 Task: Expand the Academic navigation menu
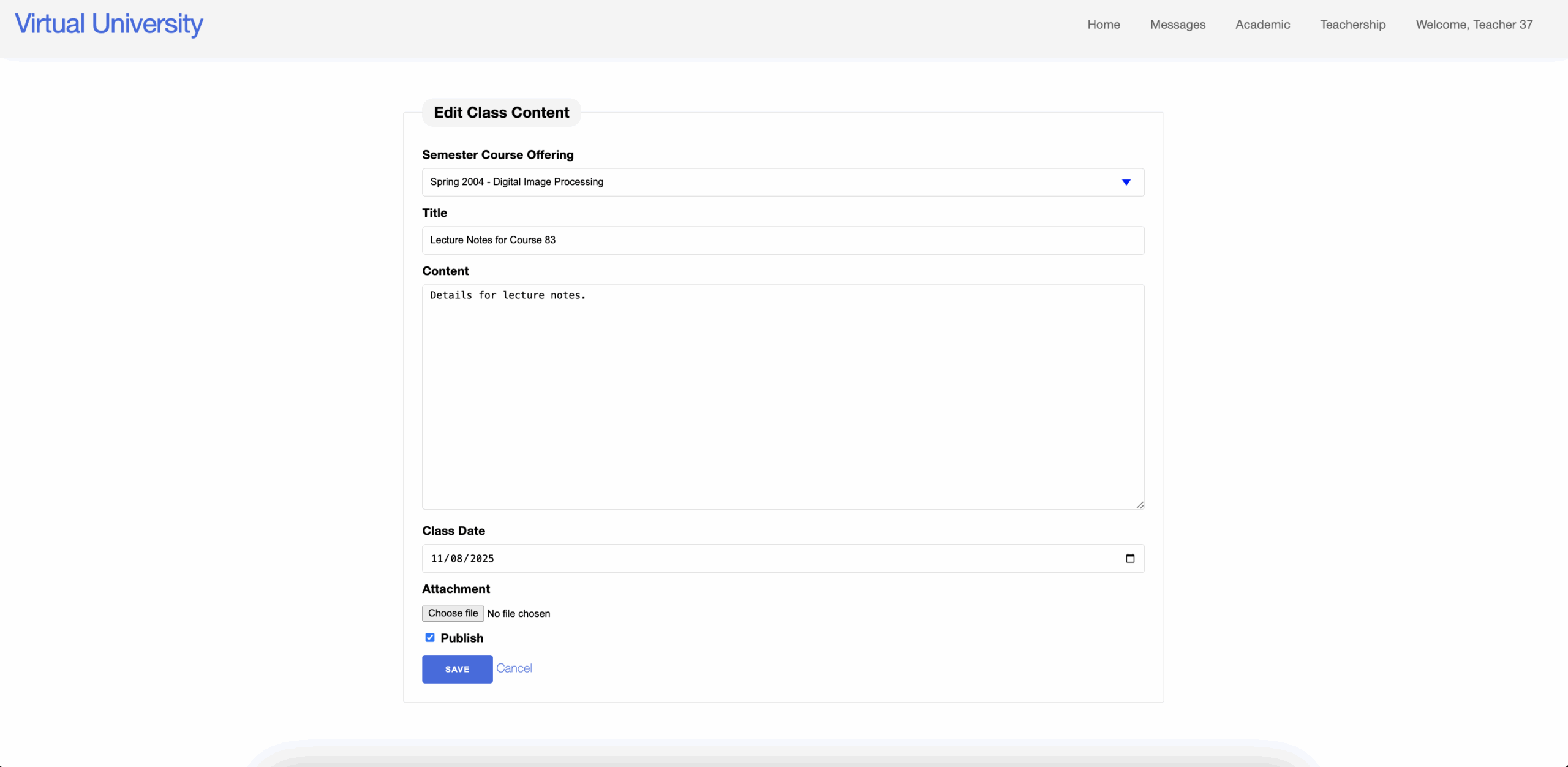(1262, 25)
